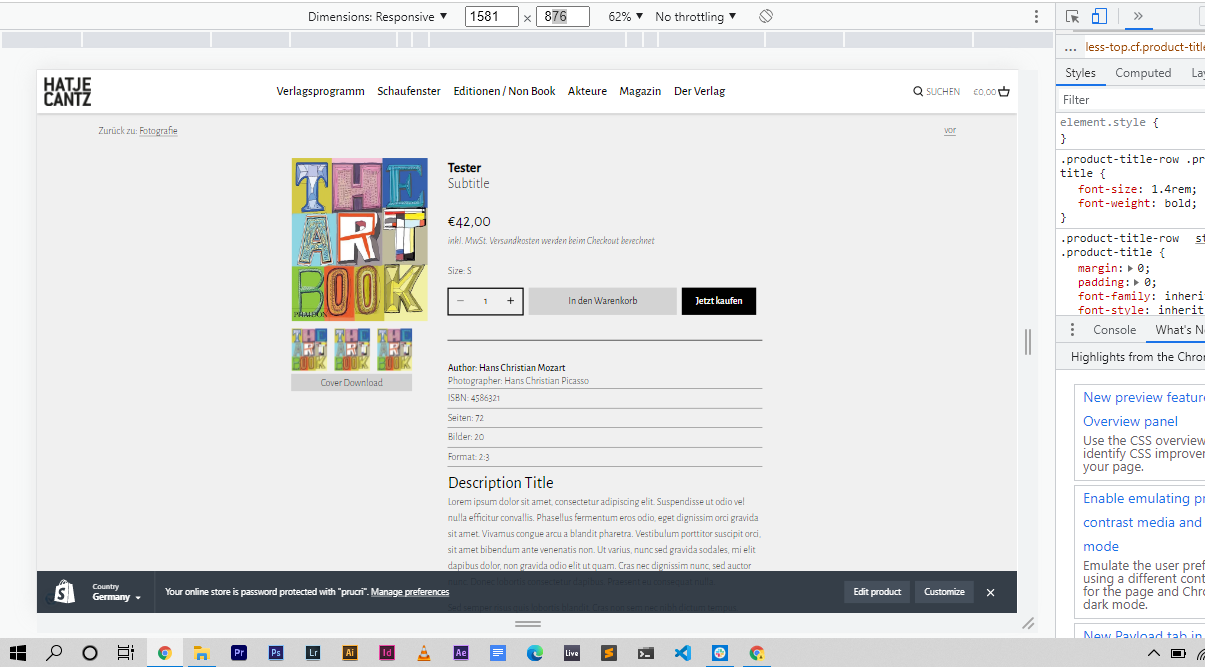Screen dimensions: 1205x667
Task: Open Visual Studio Code from taskbar
Action: pos(682,653)
